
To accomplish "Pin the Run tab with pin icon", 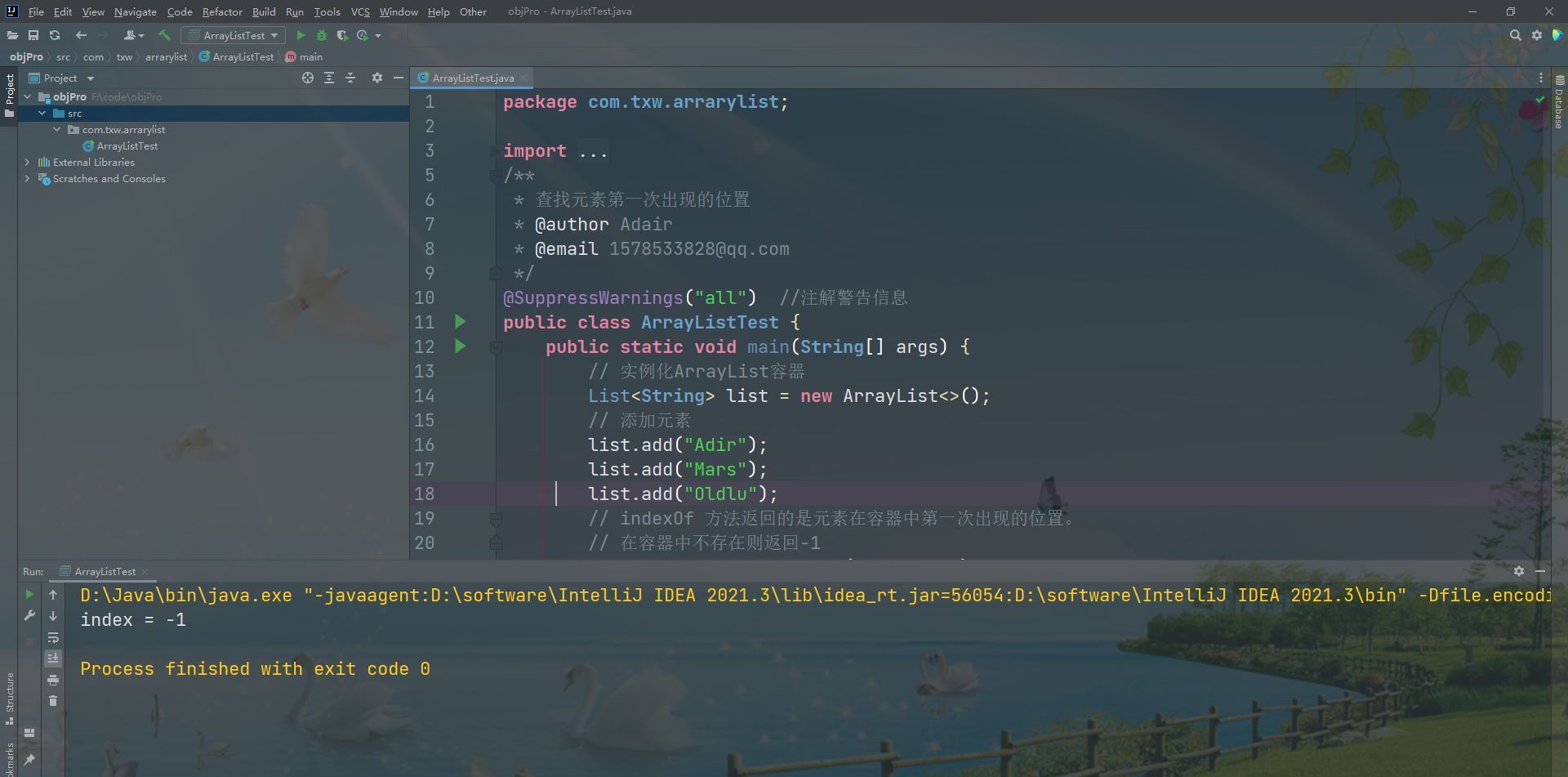I will (x=29, y=760).
